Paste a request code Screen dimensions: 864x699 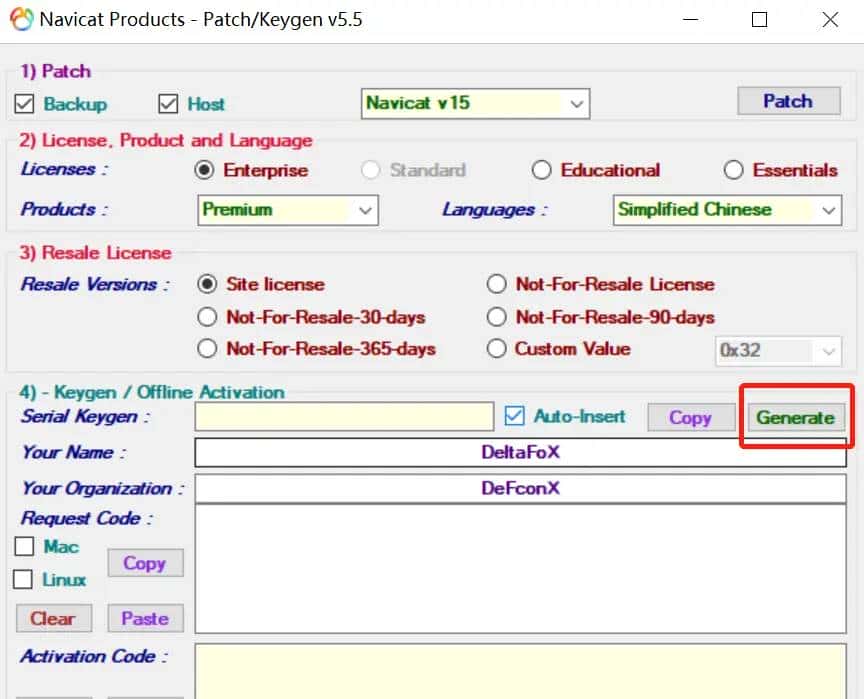tap(145, 618)
